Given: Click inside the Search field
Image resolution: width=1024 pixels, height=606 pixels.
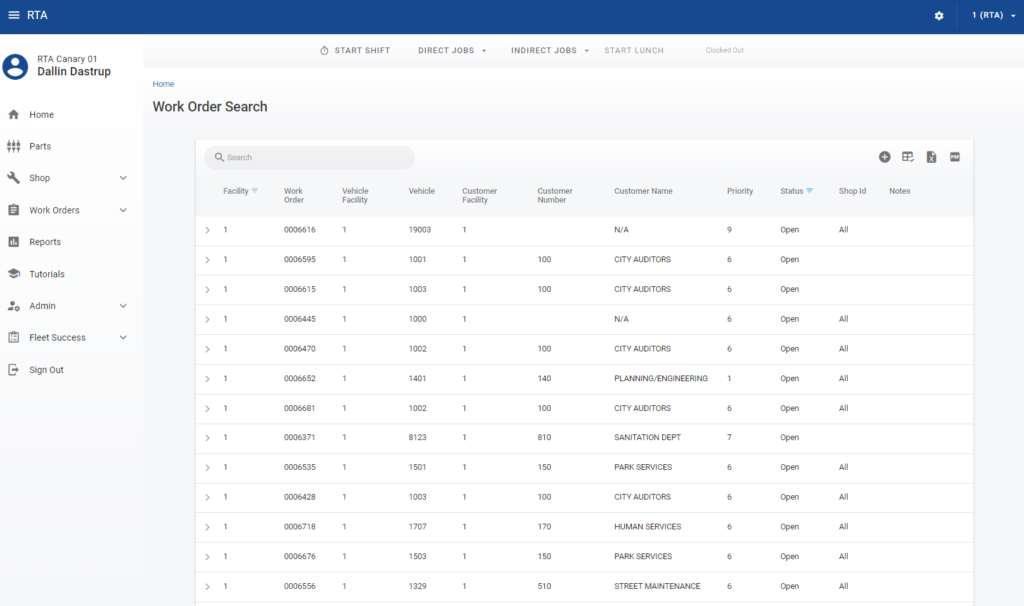Looking at the screenshot, I should point(309,157).
